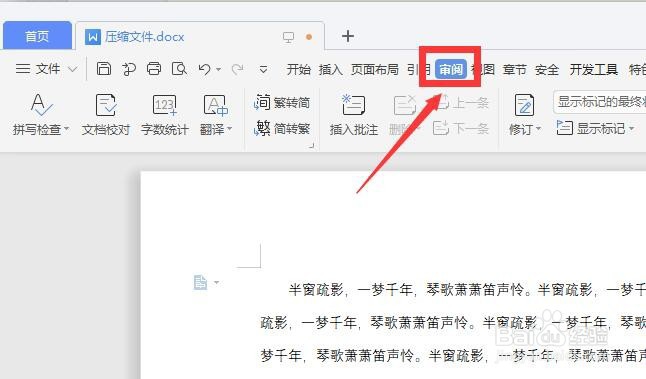Screen dimensions: 646x379
Task: Expand the 显示标记 dropdown arrow
Action: 631,129
